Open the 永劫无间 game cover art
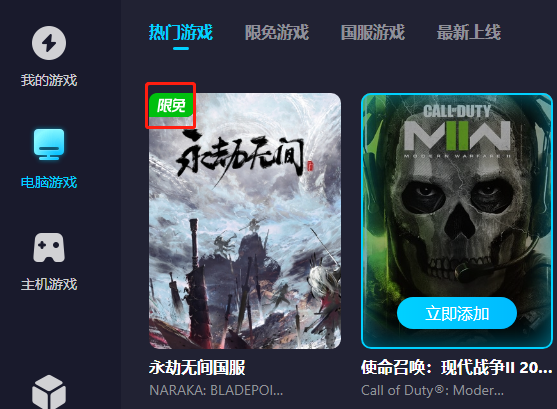This screenshot has height=409, width=557. point(245,221)
